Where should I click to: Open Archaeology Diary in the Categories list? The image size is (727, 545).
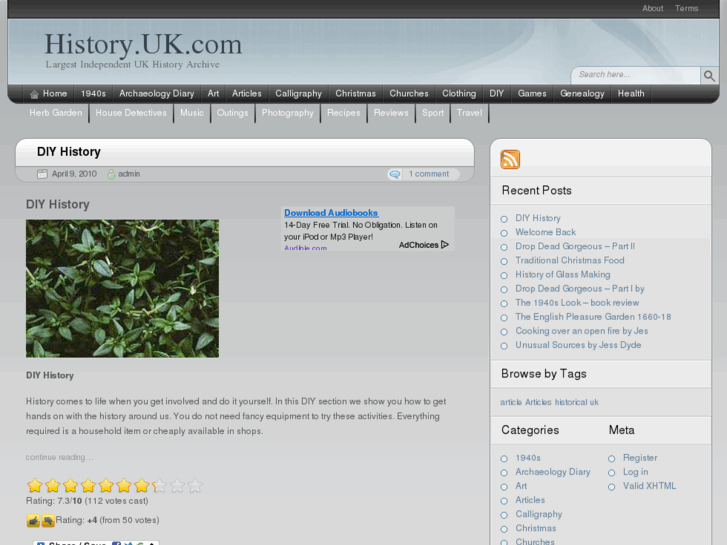[x=553, y=472]
